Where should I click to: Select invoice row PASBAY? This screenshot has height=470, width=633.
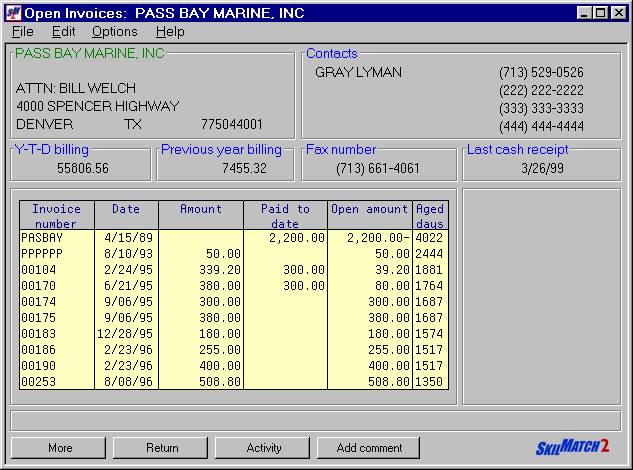234,238
